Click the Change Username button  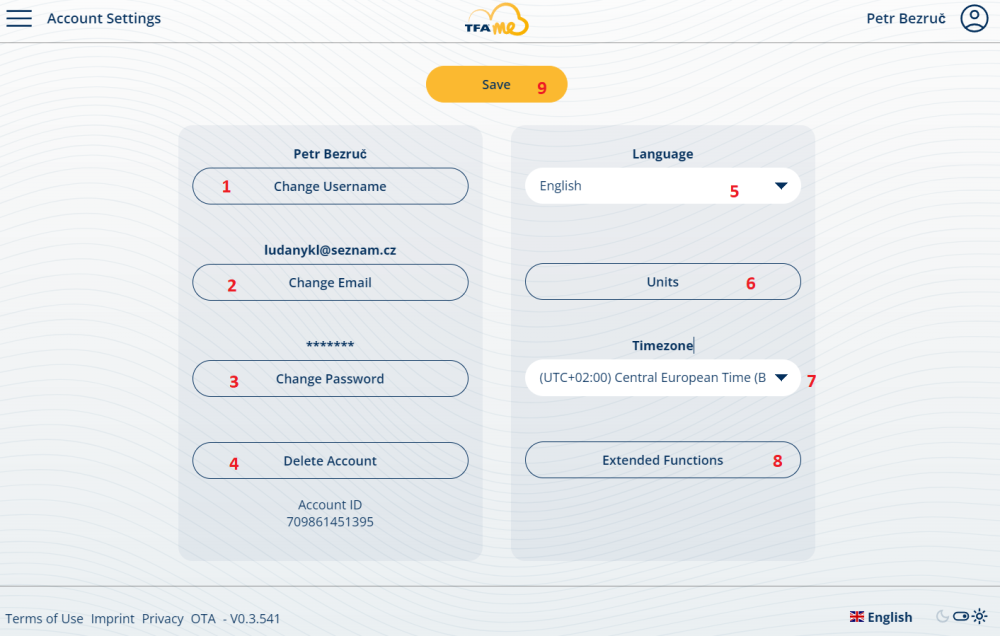click(330, 186)
